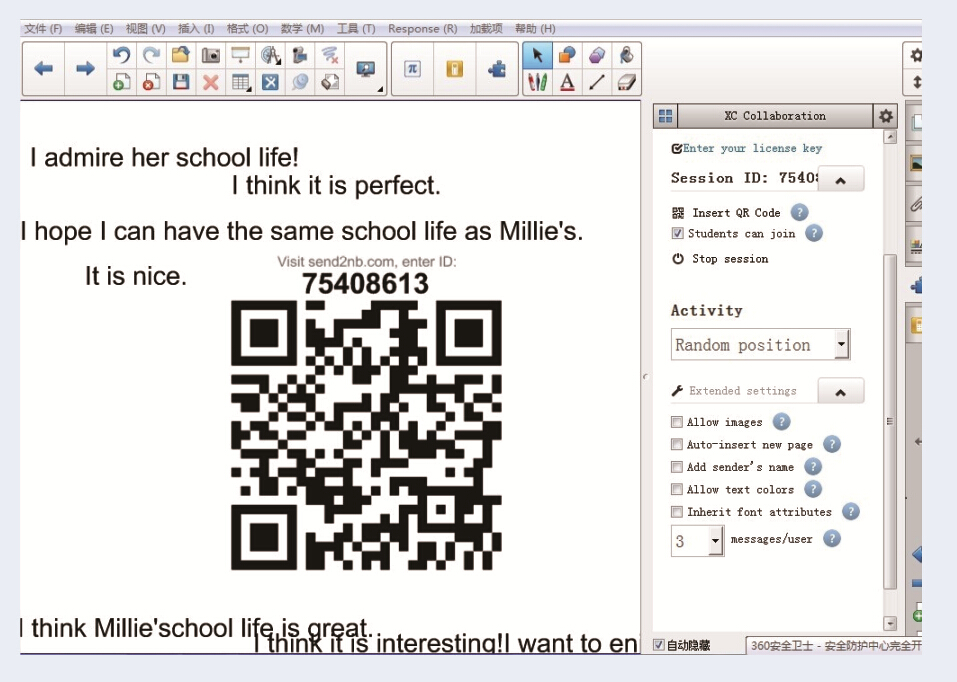The width and height of the screenshot is (957, 682).
Task: Show help for Allow images
Action: [x=781, y=422]
